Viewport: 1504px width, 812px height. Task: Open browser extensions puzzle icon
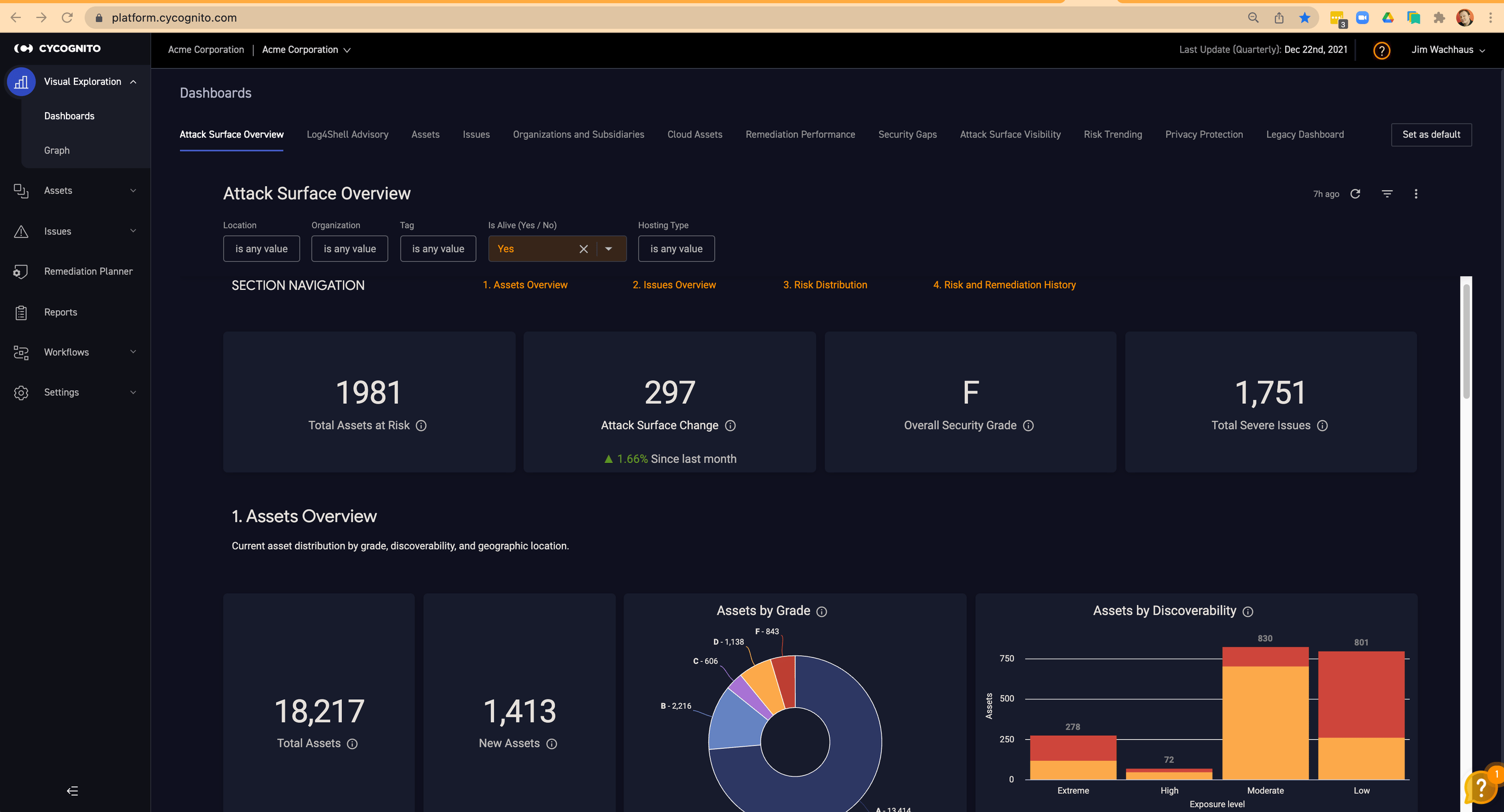[x=1439, y=17]
